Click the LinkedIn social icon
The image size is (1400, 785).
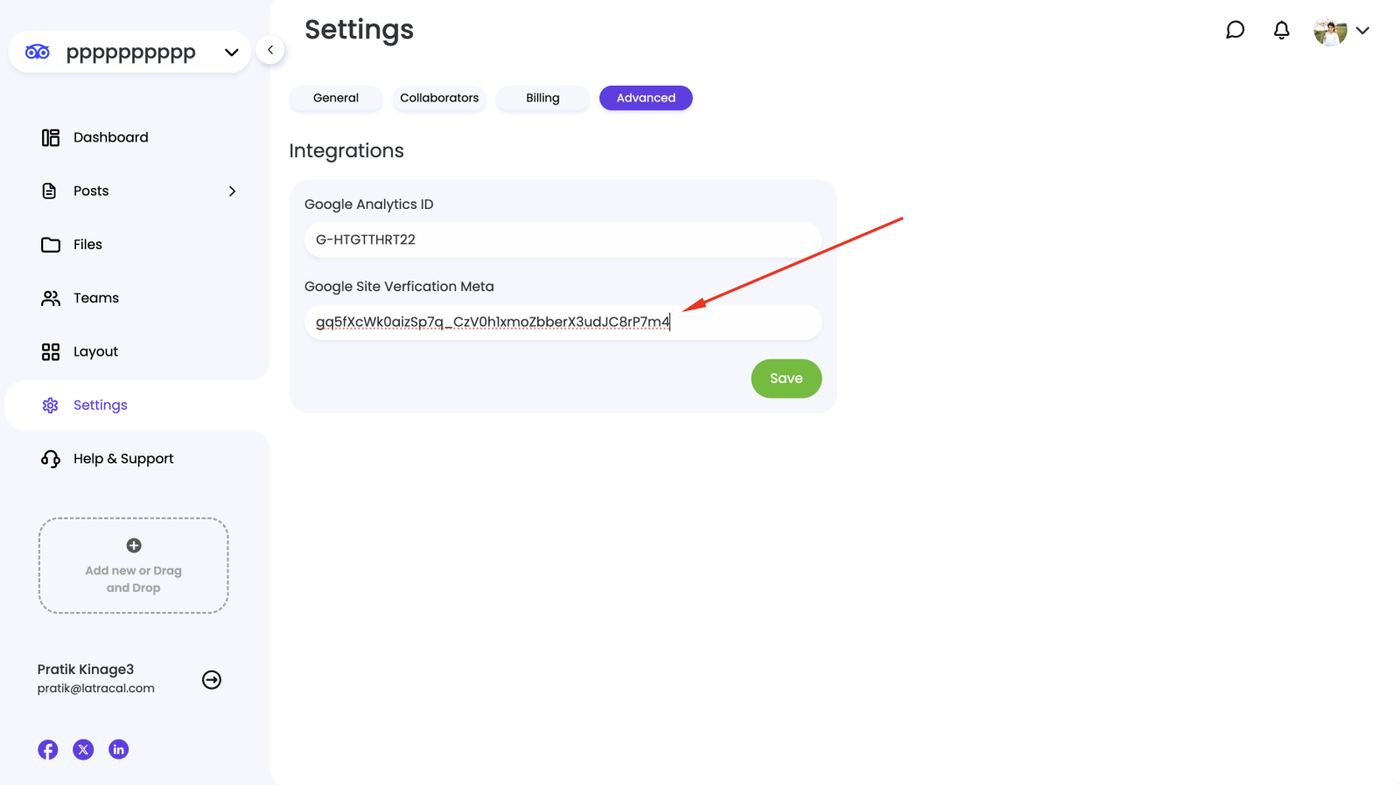pyautogui.click(x=118, y=749)
